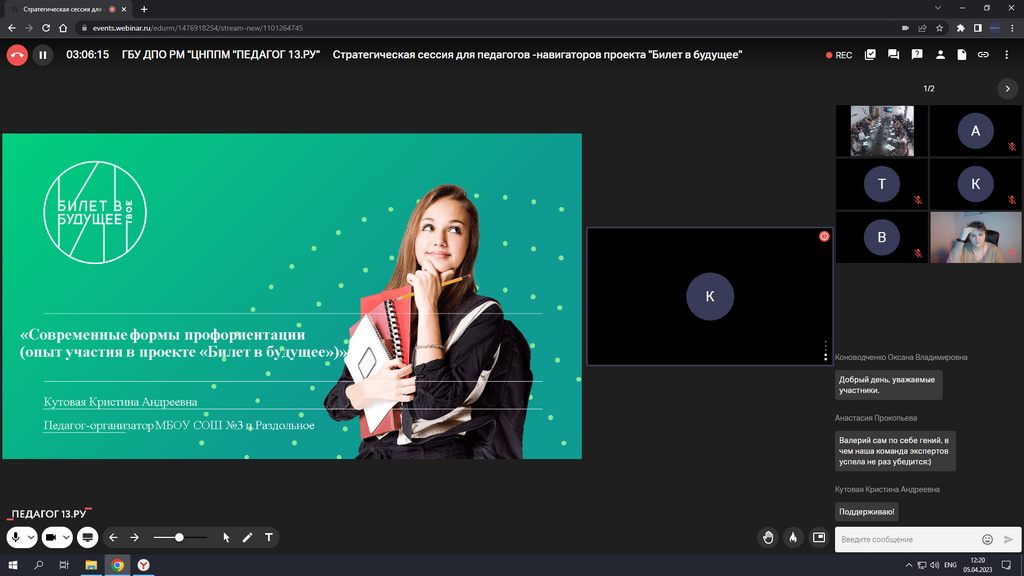Go to previous presentation slide

click(x=114, y=537)
